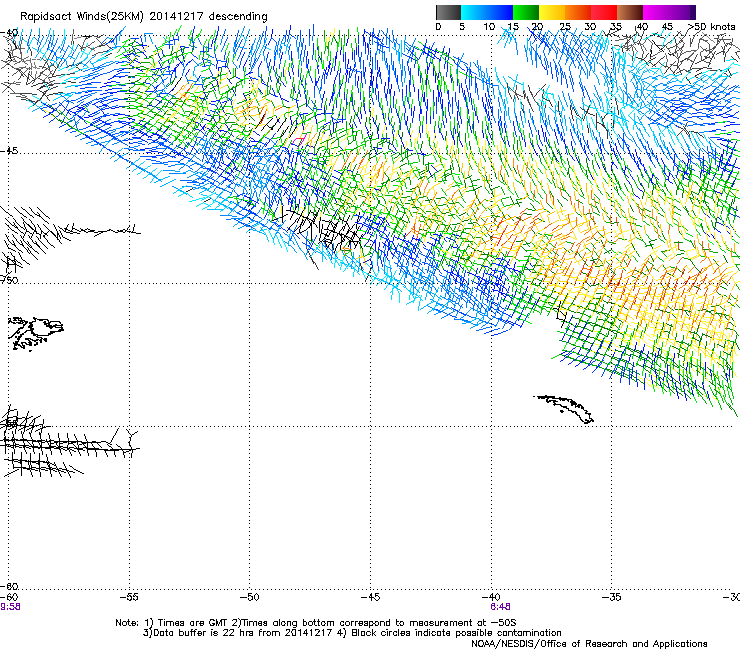Click the '>50 knots' legend label
Image resolution: width=740 pixels, height=650 pixels.
pyautogui.click(x=711, y=27)
